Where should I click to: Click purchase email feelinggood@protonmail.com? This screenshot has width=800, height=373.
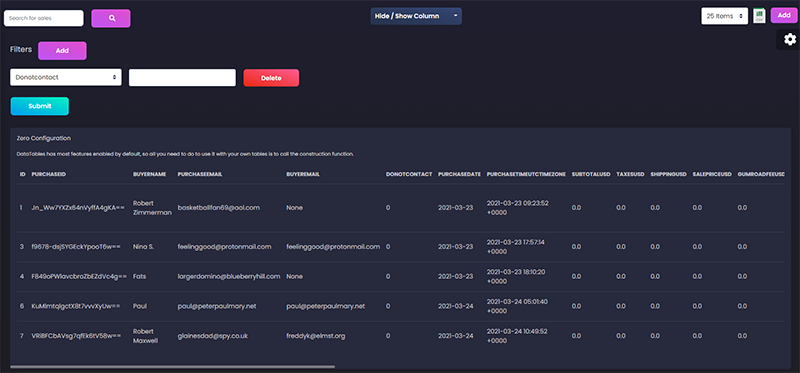[224, 247]
